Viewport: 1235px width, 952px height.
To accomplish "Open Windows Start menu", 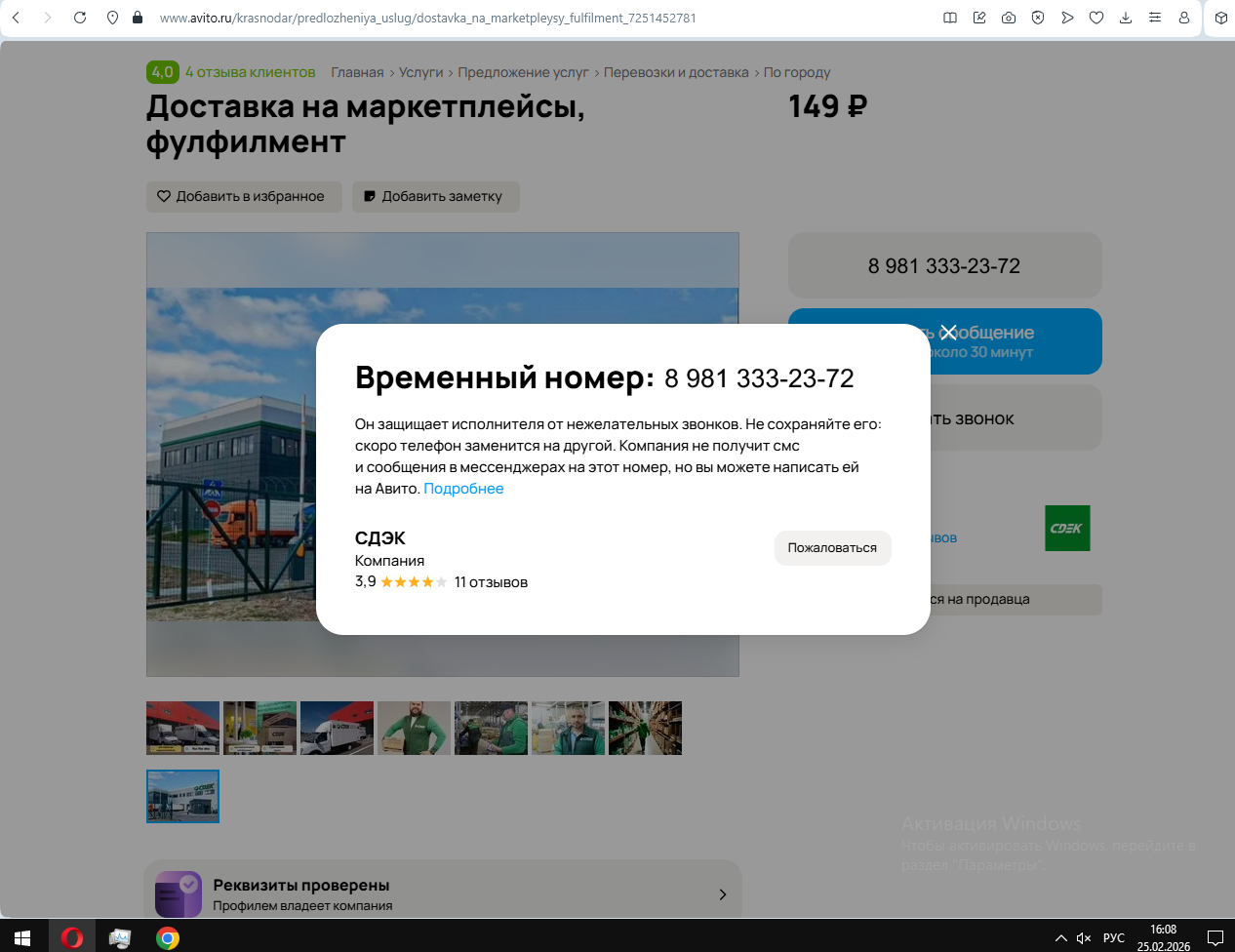I will 22,938.
